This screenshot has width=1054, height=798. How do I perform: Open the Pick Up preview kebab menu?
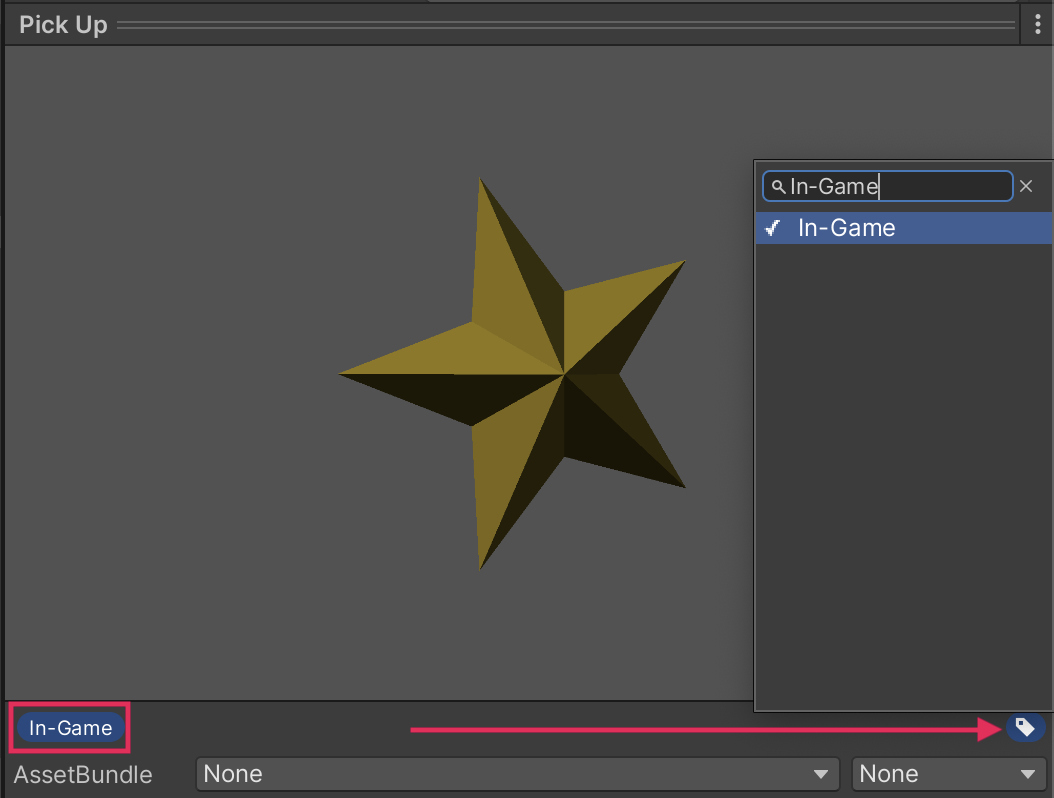1038,26
